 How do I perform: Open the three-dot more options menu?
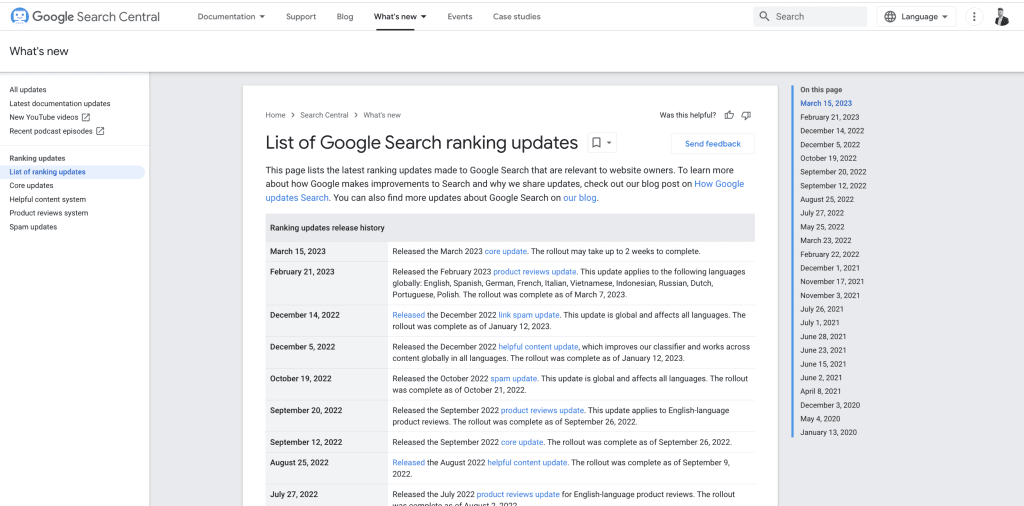pyautogui.click(x=974, y=16)
